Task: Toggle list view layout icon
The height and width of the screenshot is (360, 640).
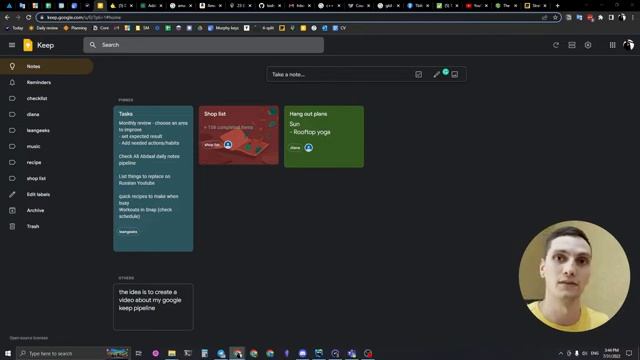Action: (x=572, y=45)
